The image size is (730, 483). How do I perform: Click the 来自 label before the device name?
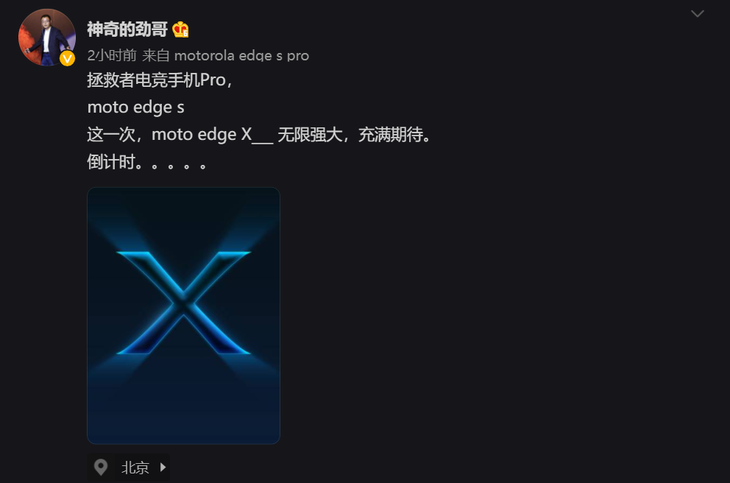pos(155,55)
